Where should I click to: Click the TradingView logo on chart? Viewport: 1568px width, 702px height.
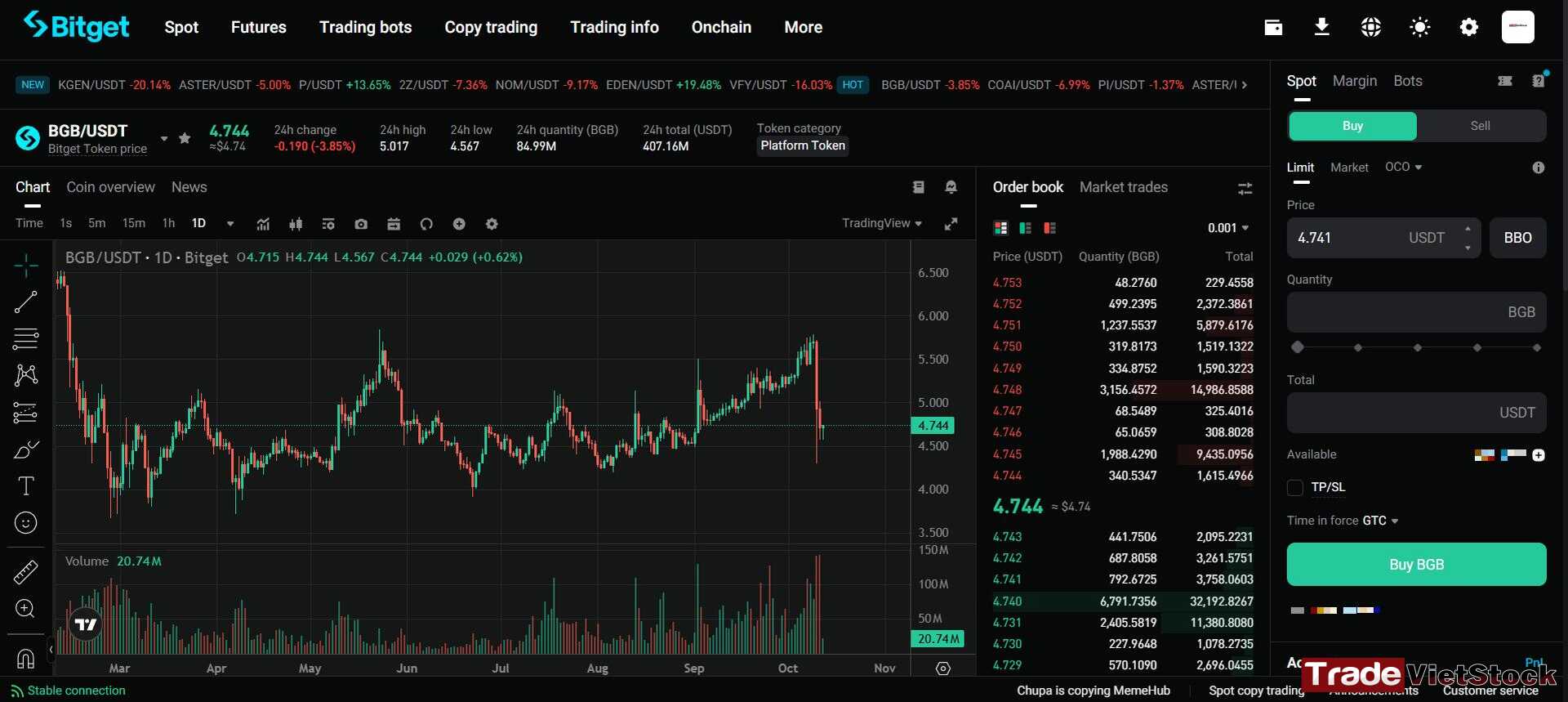click(86, 625)
